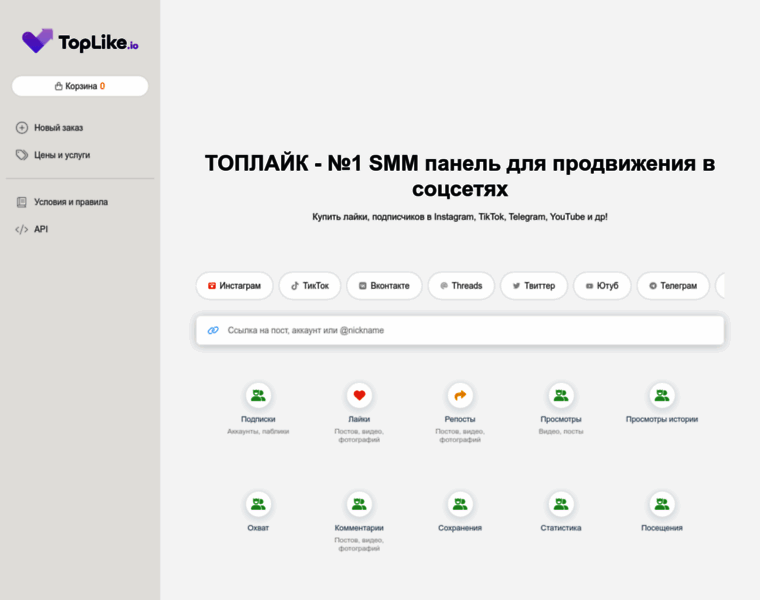Select the Телеграм tab

[673, 285]
